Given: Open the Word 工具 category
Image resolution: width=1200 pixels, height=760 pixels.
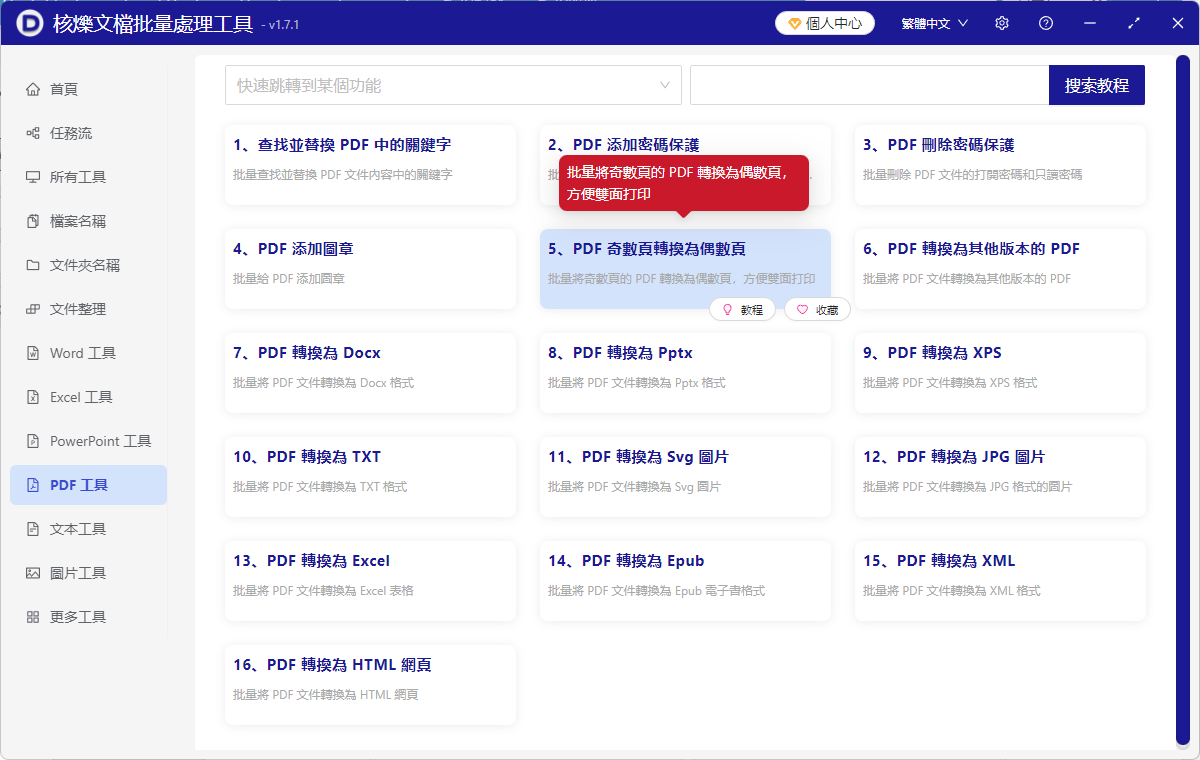Looking at the screenshot, I should click(x=80, y=352).
